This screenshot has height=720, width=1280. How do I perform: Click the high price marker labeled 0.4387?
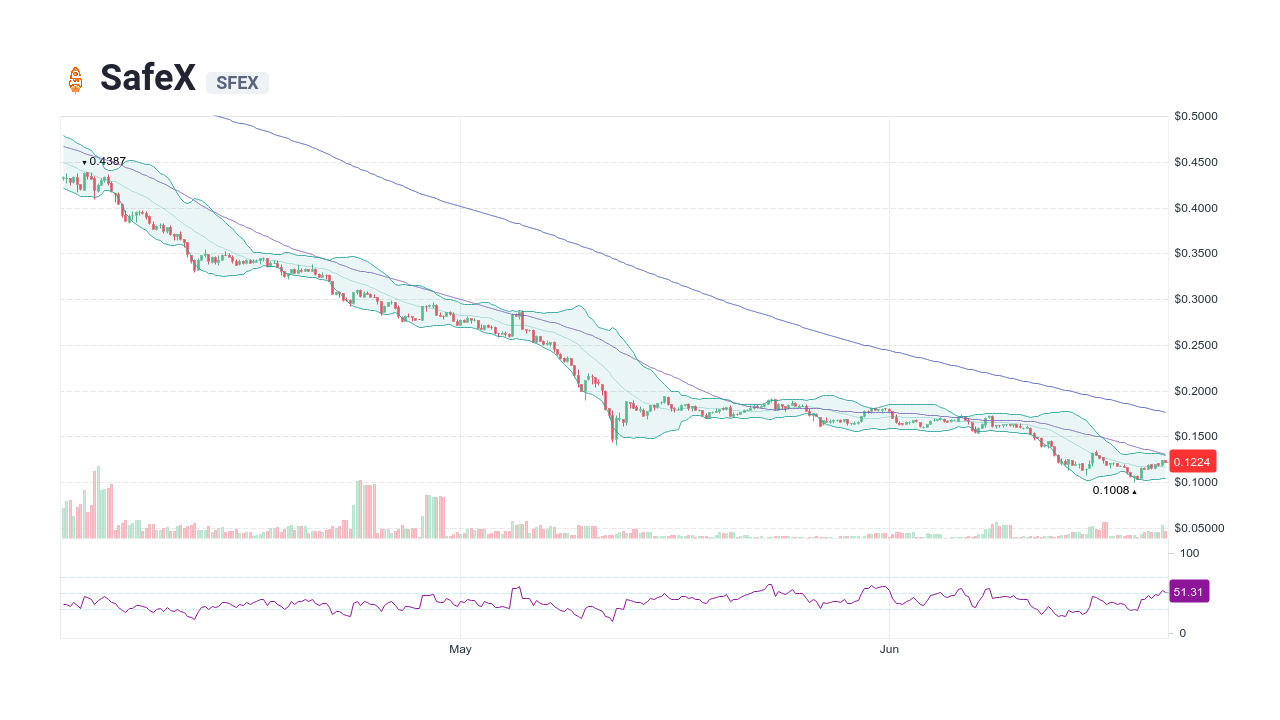pos(105,161)
